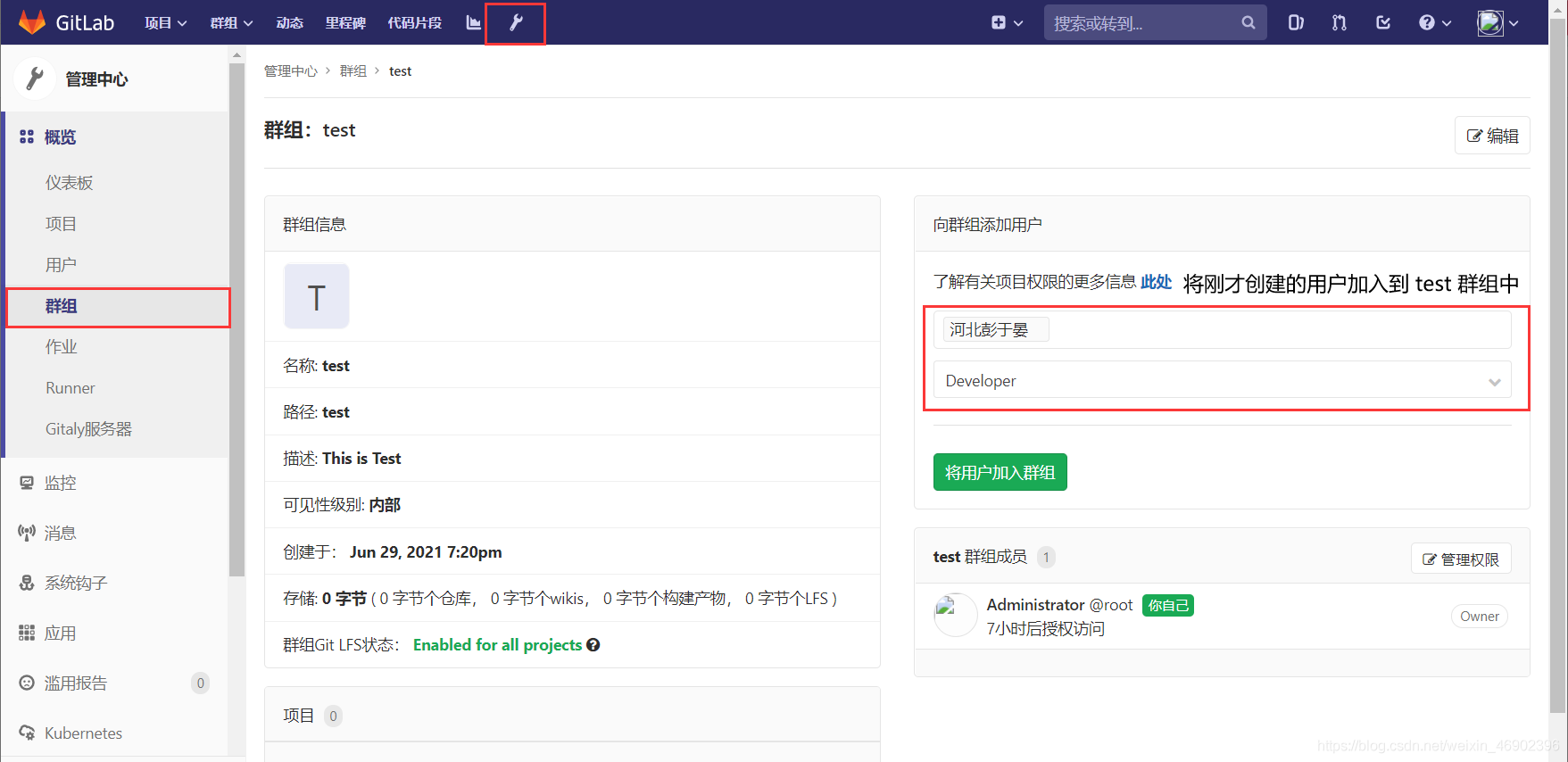Open the 里程碑 navbar item
The height and width of the screenshot is (762, 1568).
click(x=345, y=22)
